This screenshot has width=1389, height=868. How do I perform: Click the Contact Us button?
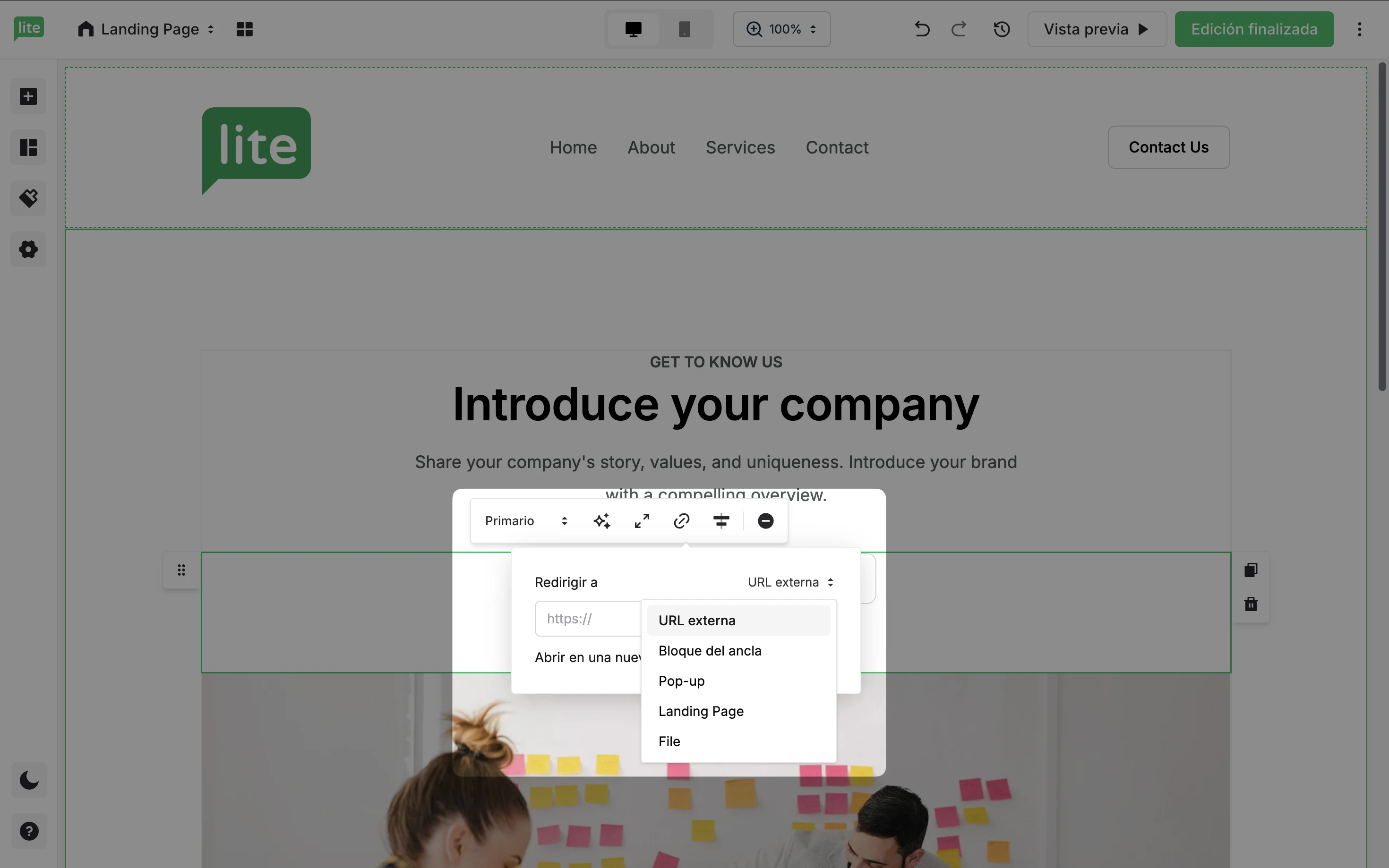(x=1168, y=147)
